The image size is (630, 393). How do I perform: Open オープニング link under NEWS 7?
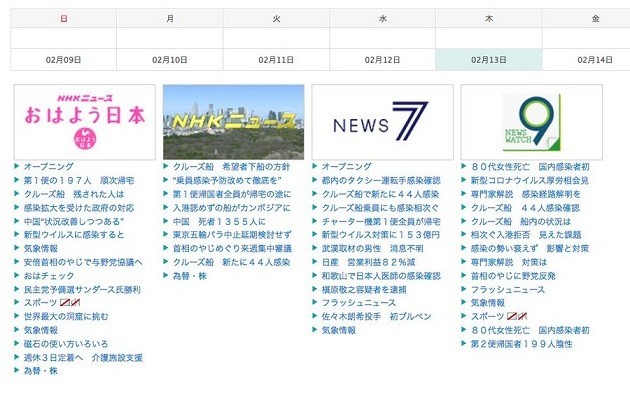coord(346,166)
